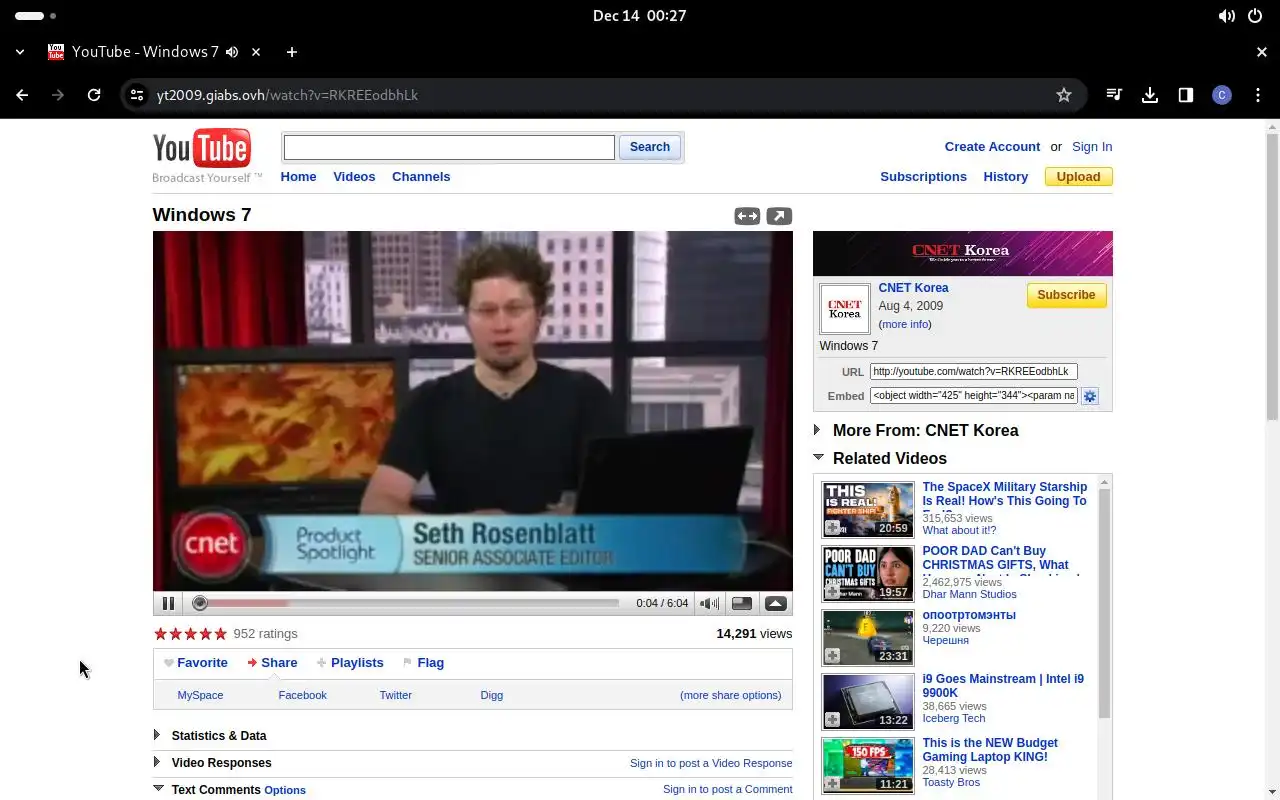Go back in browser history
The width and height of the screenshot is (1280, 800).
[x=22, y=95]
